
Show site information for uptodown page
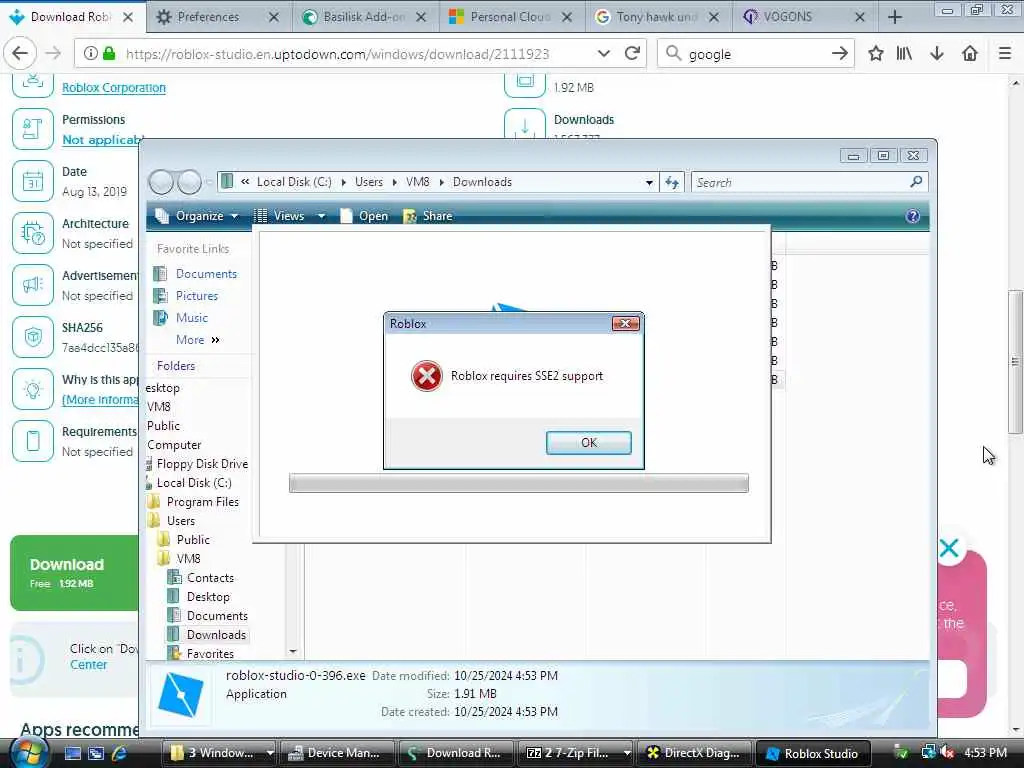(x=90, y=54)
